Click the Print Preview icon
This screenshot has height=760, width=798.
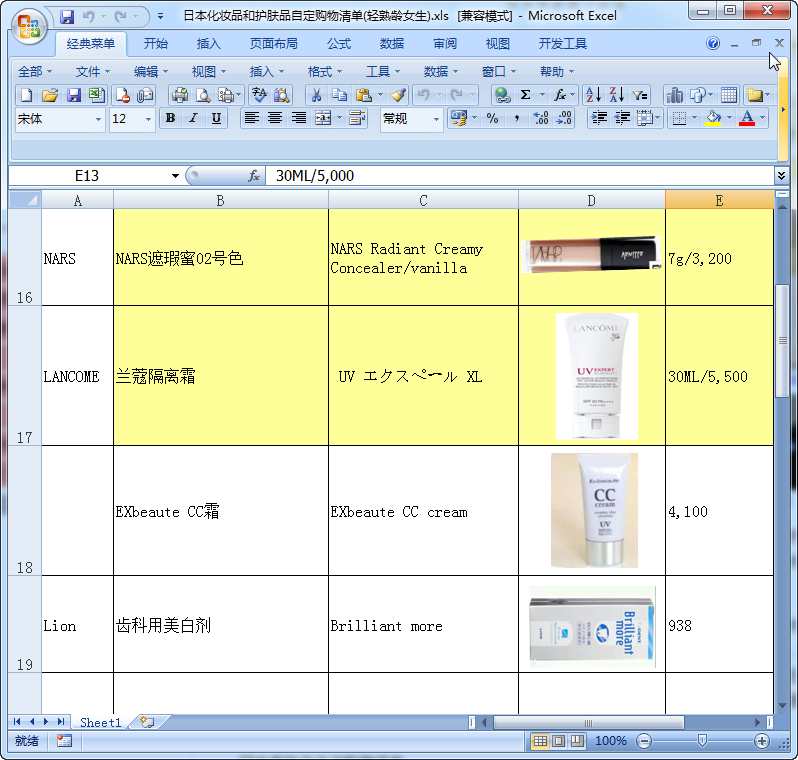203,95
